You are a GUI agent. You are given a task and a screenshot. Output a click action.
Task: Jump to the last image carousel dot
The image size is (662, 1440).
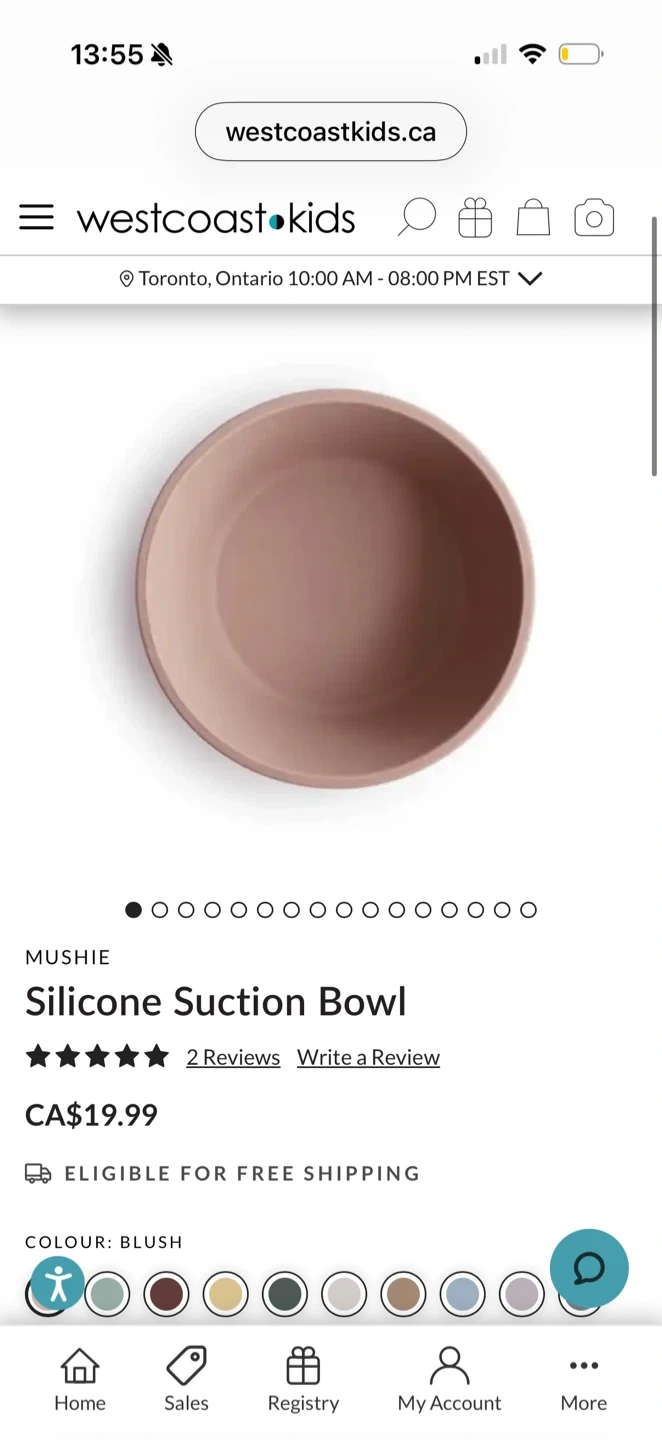(x=529, y=910)
